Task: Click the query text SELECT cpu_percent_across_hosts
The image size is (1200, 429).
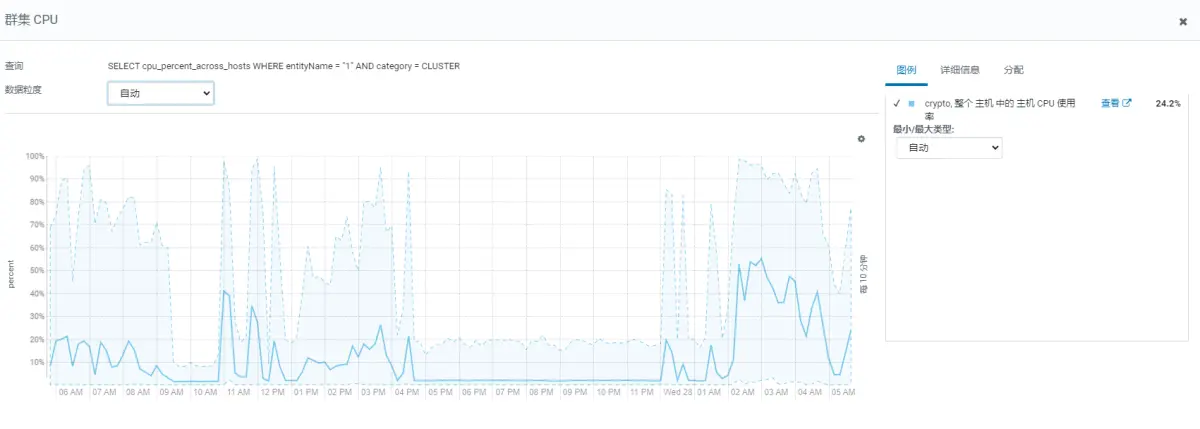Action: tap(284, 66)
